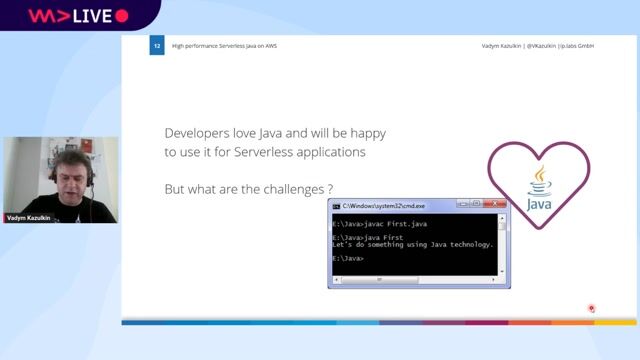Click 'High performance Serverless Java on AWS' header
The height and width of the screenshot is (360, 640).
coord(224,46)
